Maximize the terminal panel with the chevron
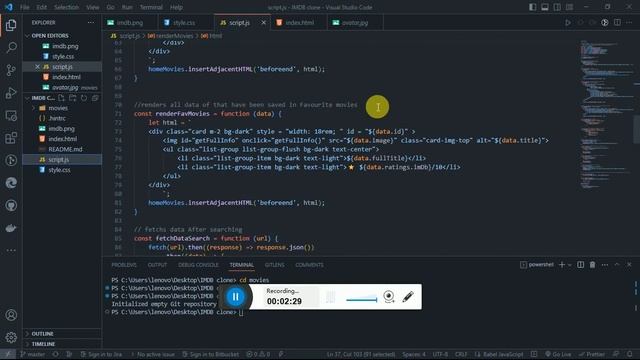The width and height of the screenshot is (640, 360). coord(617,265)
